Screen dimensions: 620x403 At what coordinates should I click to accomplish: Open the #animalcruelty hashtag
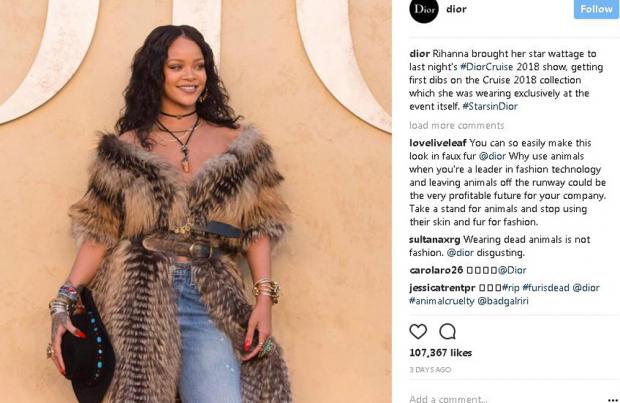pyautogui.click(x=442, y=301)
